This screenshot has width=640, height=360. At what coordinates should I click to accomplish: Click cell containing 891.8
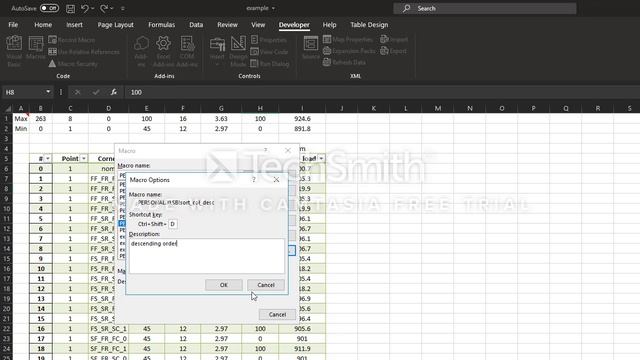pyautogui.click(x=302, y=129)
